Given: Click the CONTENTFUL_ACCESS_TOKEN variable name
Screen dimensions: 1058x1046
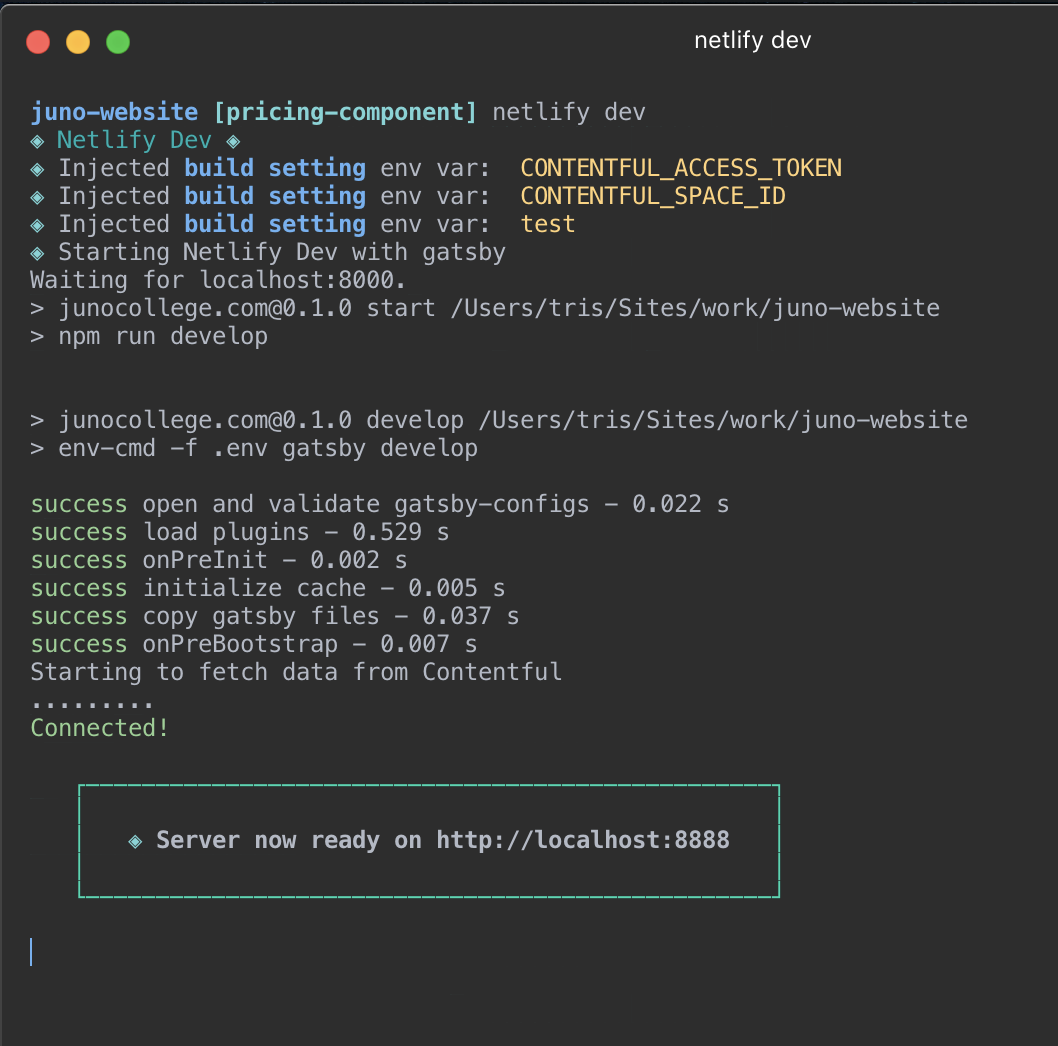Looking at the screenshot, I should tap(681, 168).
